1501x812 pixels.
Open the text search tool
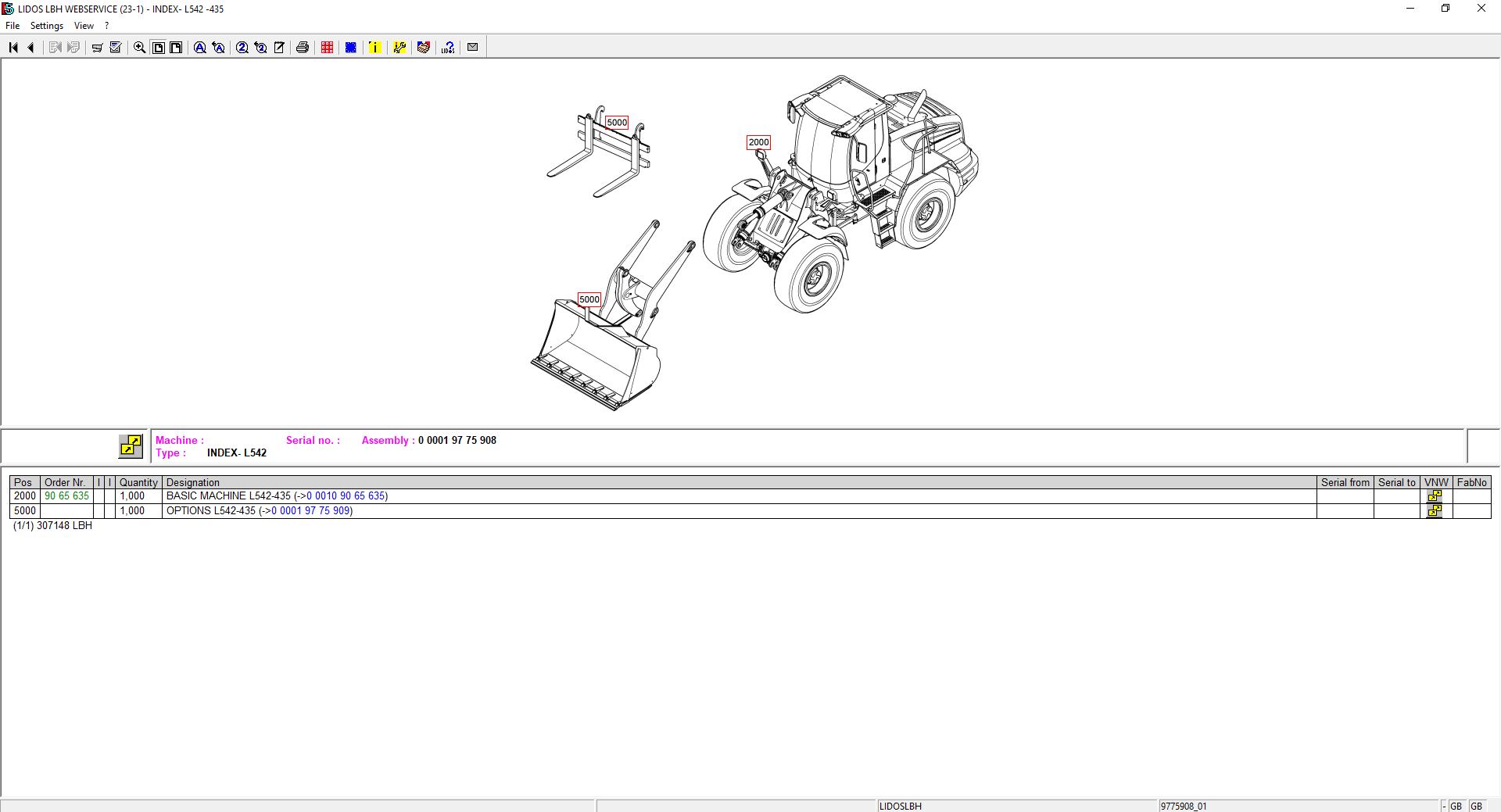click(x=199, y=47)
